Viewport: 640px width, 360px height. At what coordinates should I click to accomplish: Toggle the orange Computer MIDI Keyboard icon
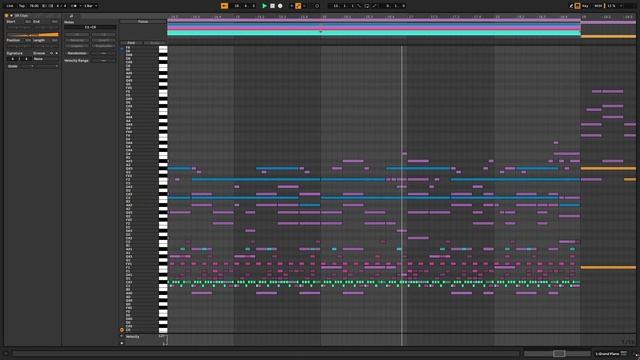577,6
